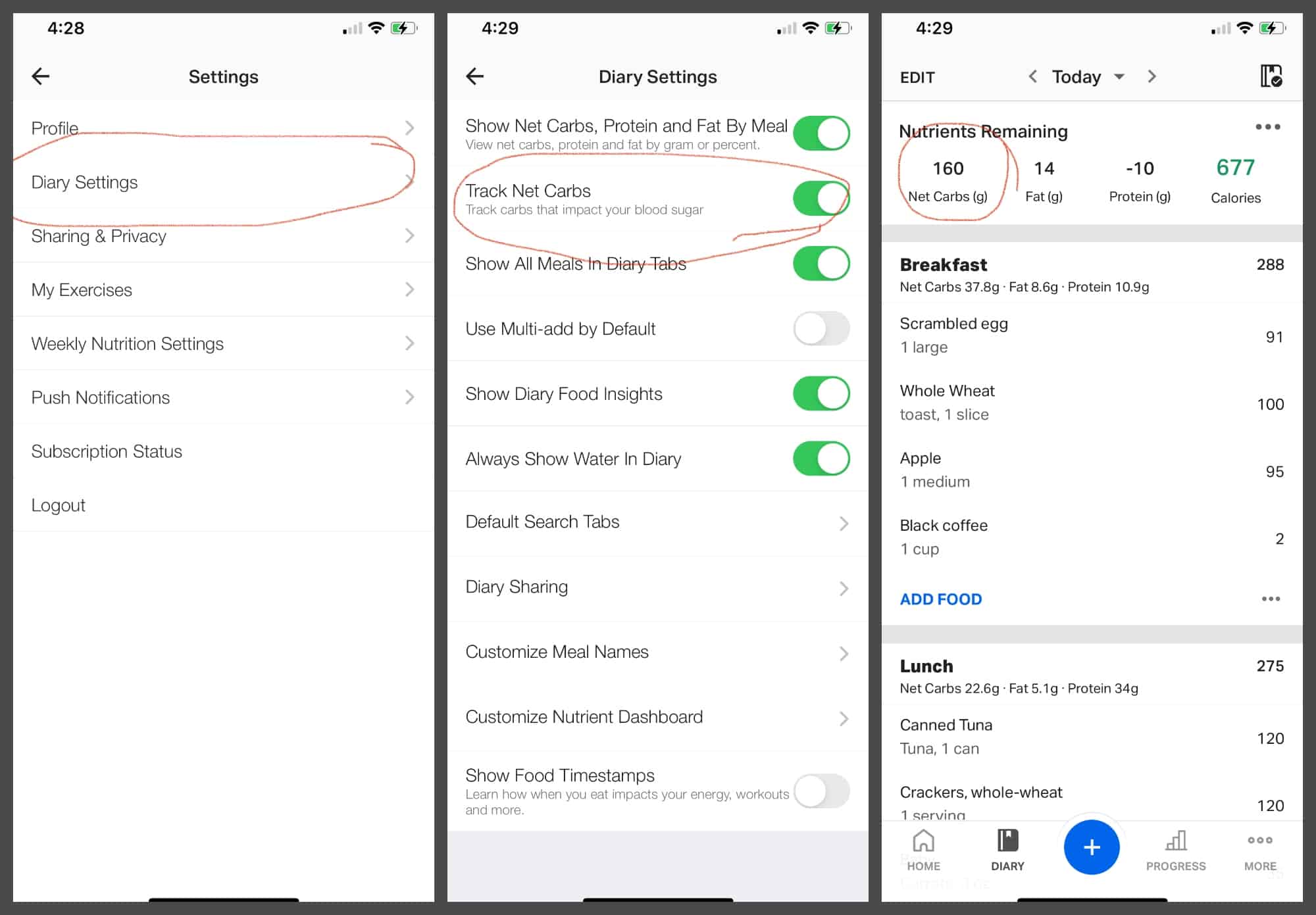Screen dimensions: 1316x915
Task: Expand Sharing & Privacy settings
Action: 220,236
